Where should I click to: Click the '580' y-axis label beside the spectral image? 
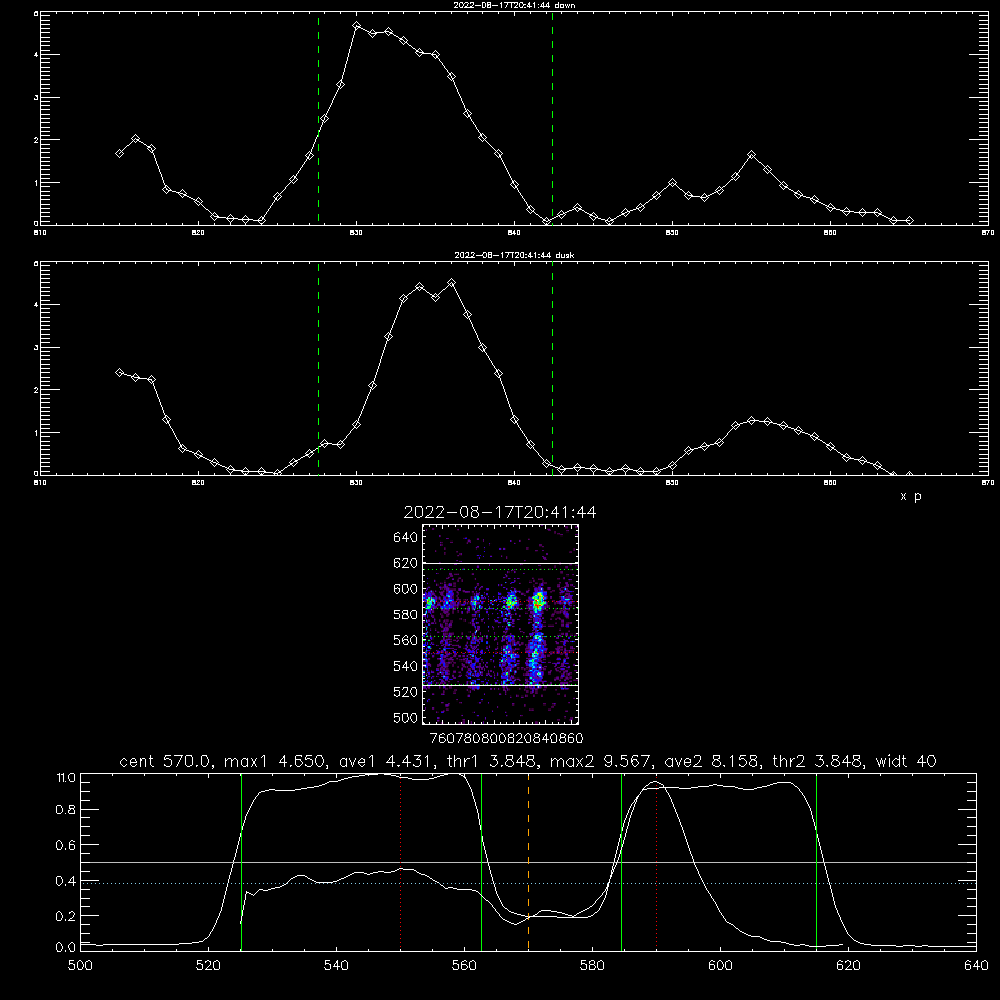click(x=405, y=615)
